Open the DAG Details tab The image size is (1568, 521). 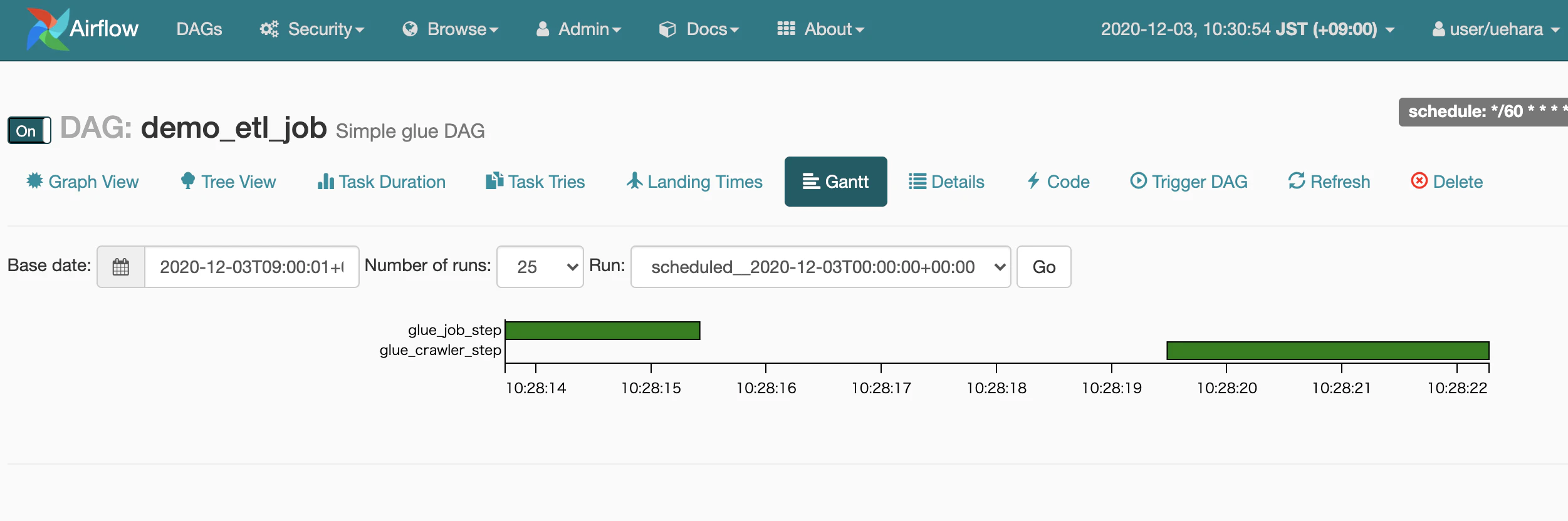click(x=946, y=182)
